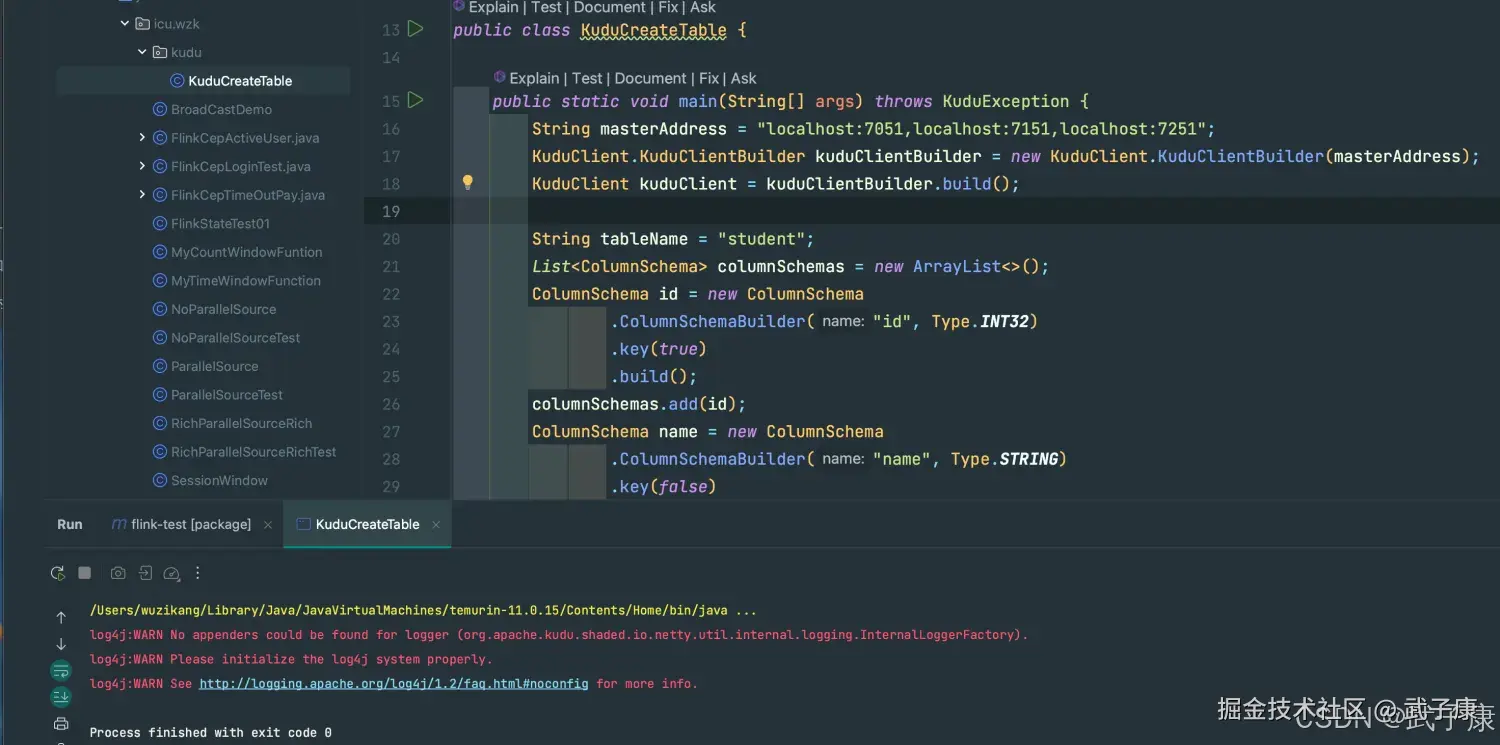Click the lightbulb intention icon on line 18

[467, 183]
